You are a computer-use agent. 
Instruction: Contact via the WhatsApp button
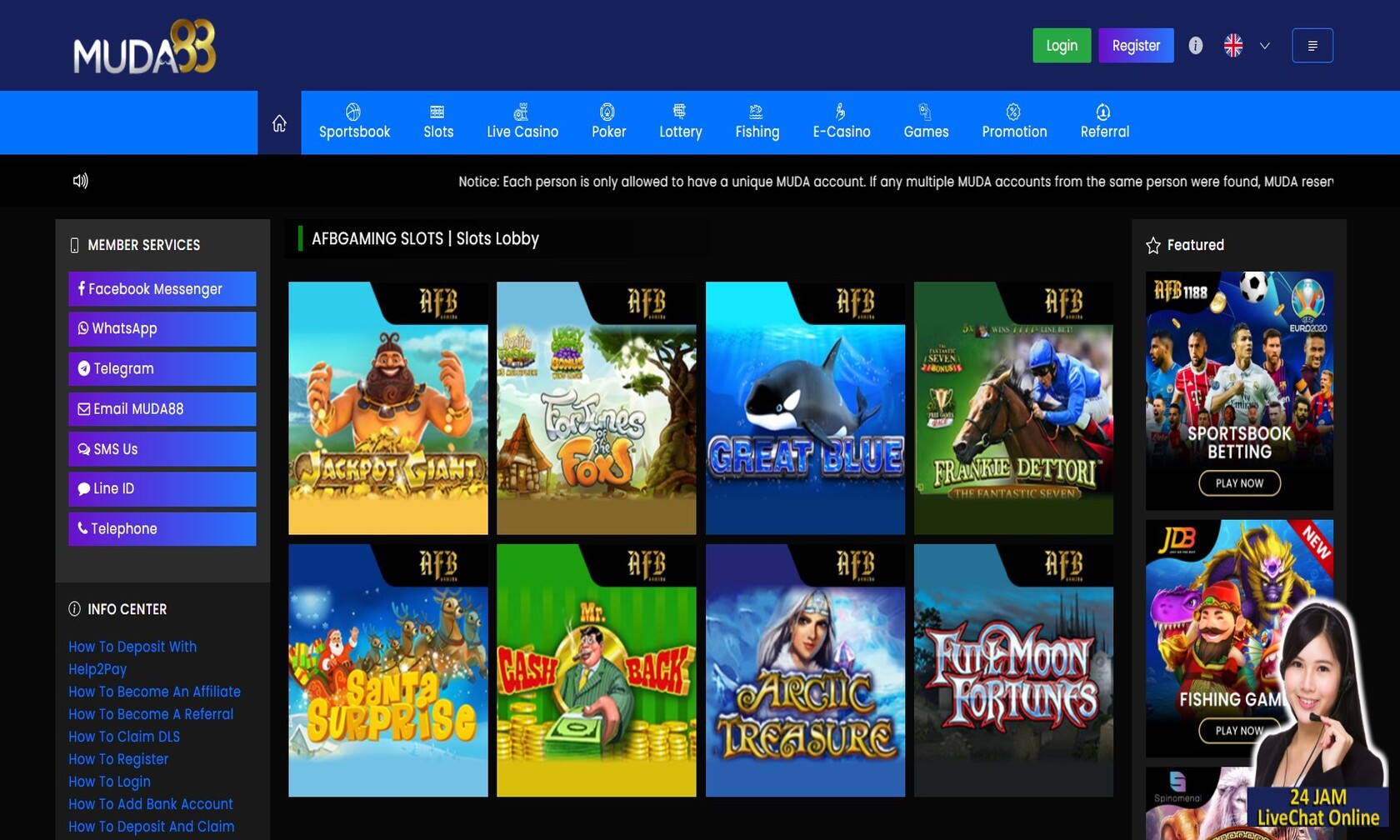coord(162,329)
